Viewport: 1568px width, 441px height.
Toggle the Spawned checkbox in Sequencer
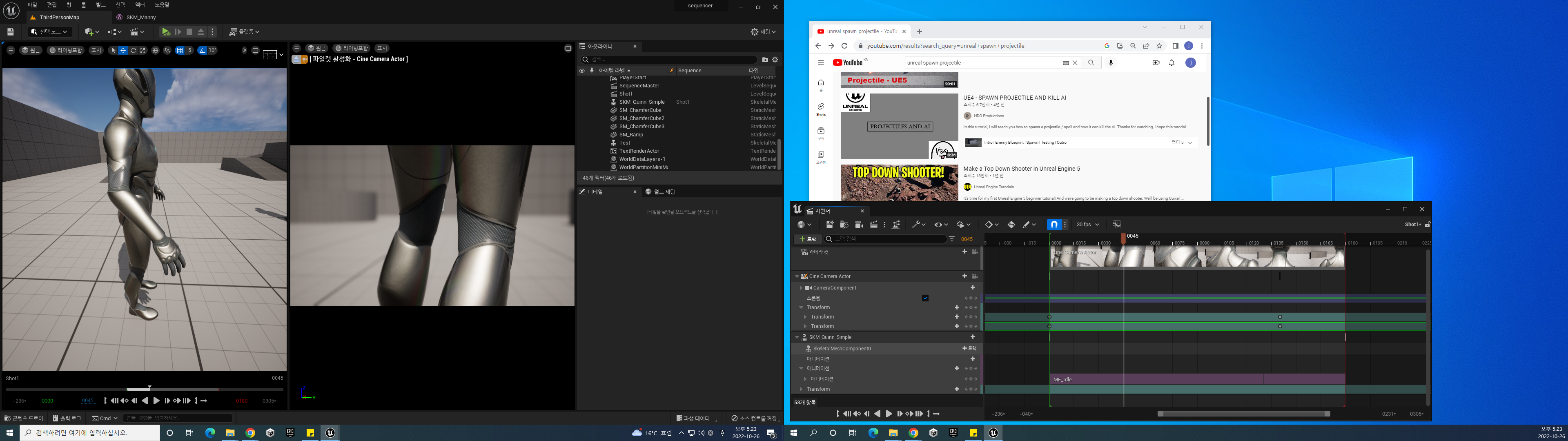tap(925, 298)
